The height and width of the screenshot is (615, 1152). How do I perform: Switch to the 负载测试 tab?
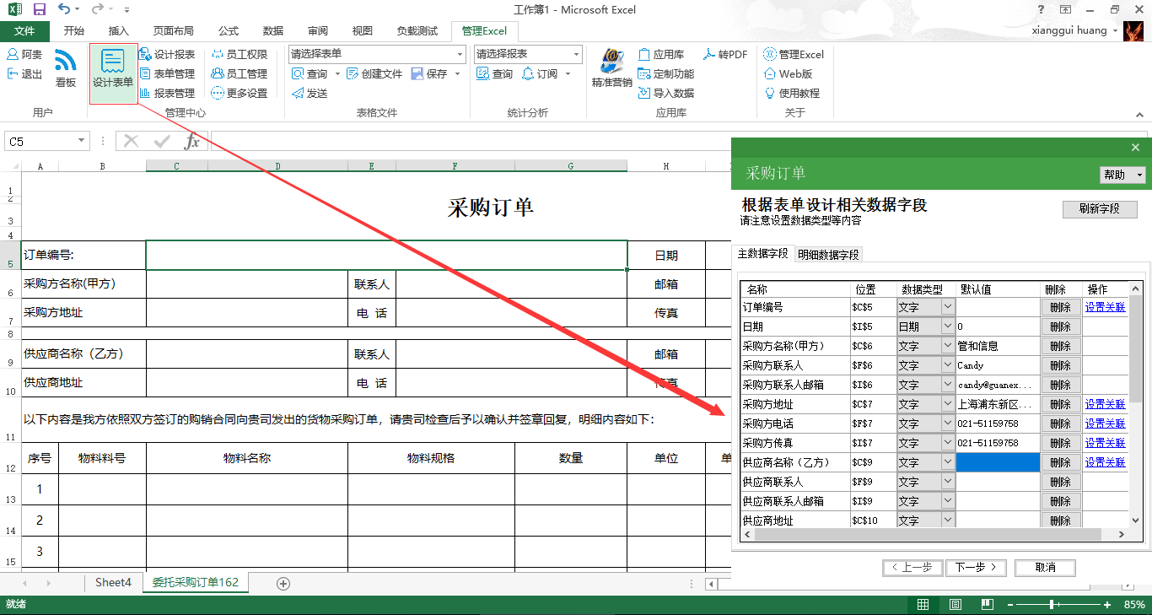(417, 31)
